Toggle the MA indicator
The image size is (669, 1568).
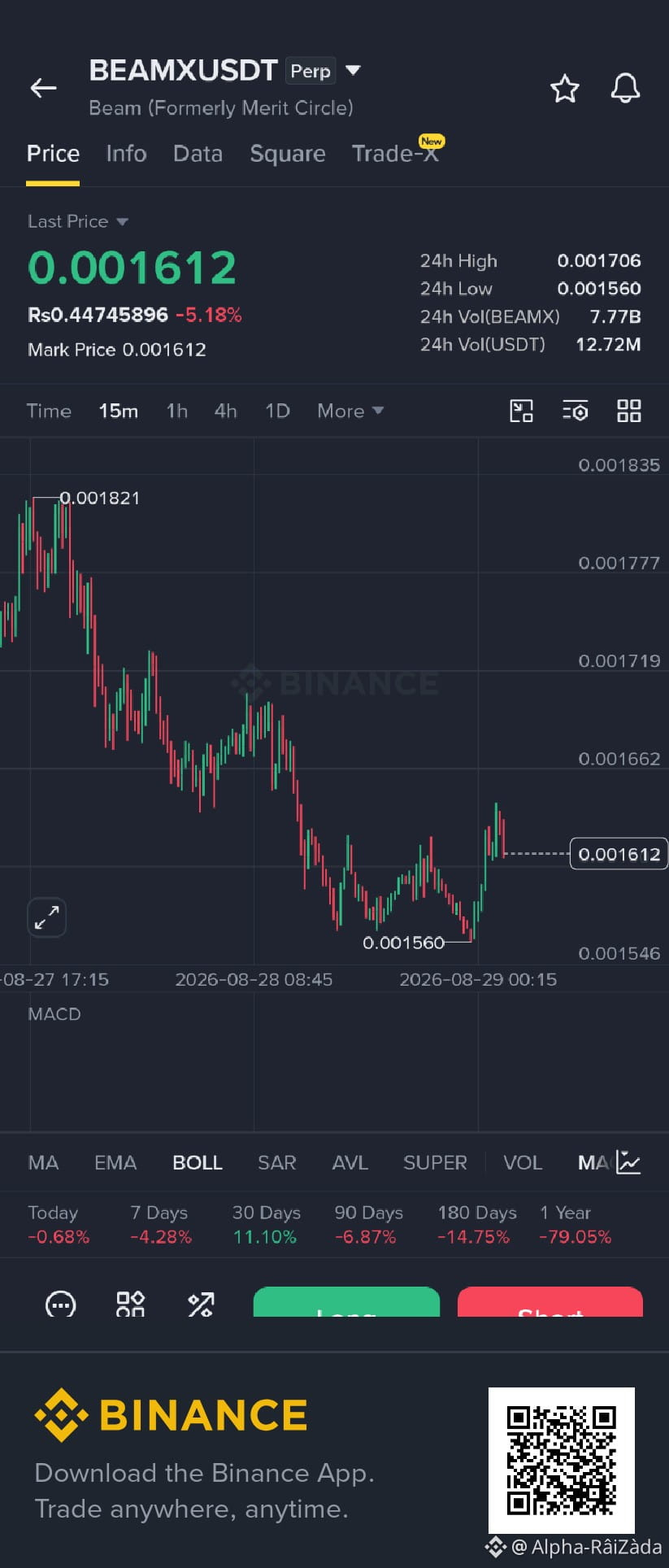click(x=43, y=1162)
